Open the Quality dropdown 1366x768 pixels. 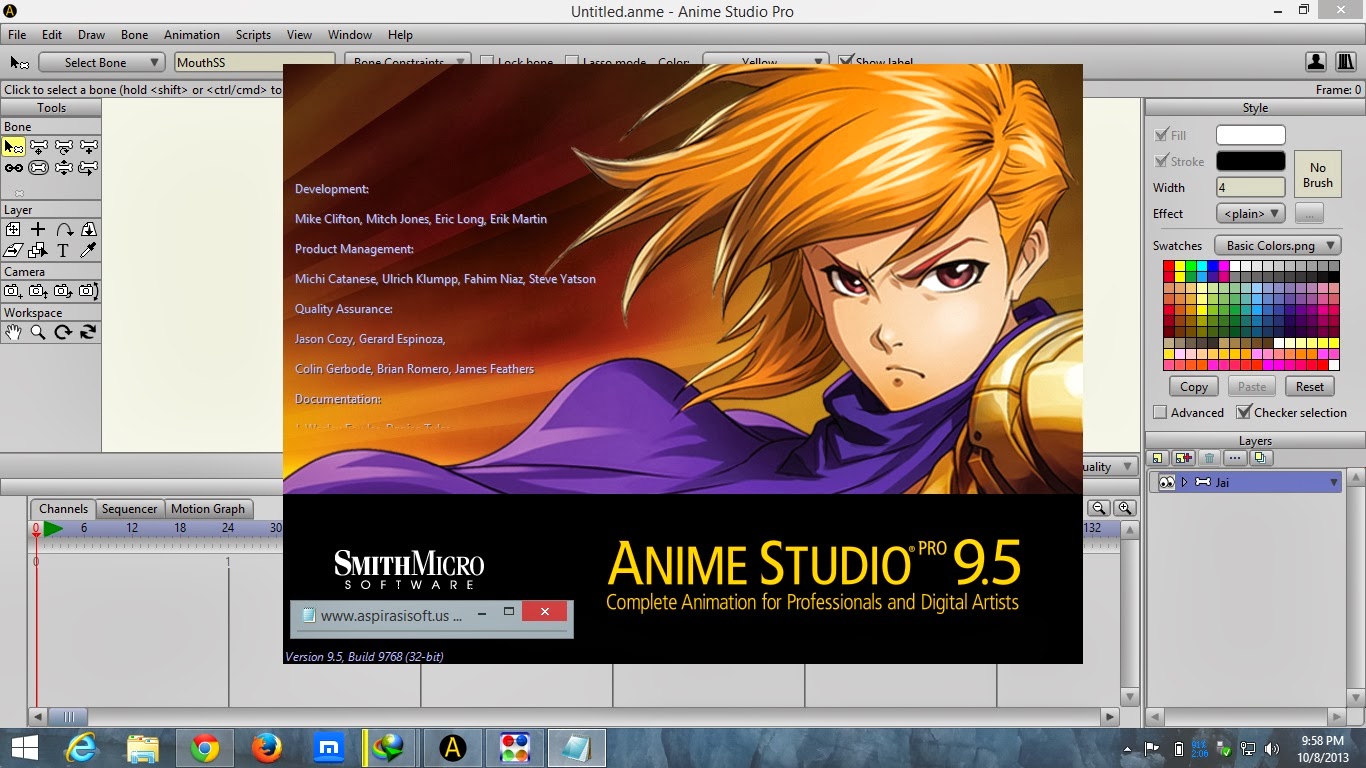coord(1111,467)
